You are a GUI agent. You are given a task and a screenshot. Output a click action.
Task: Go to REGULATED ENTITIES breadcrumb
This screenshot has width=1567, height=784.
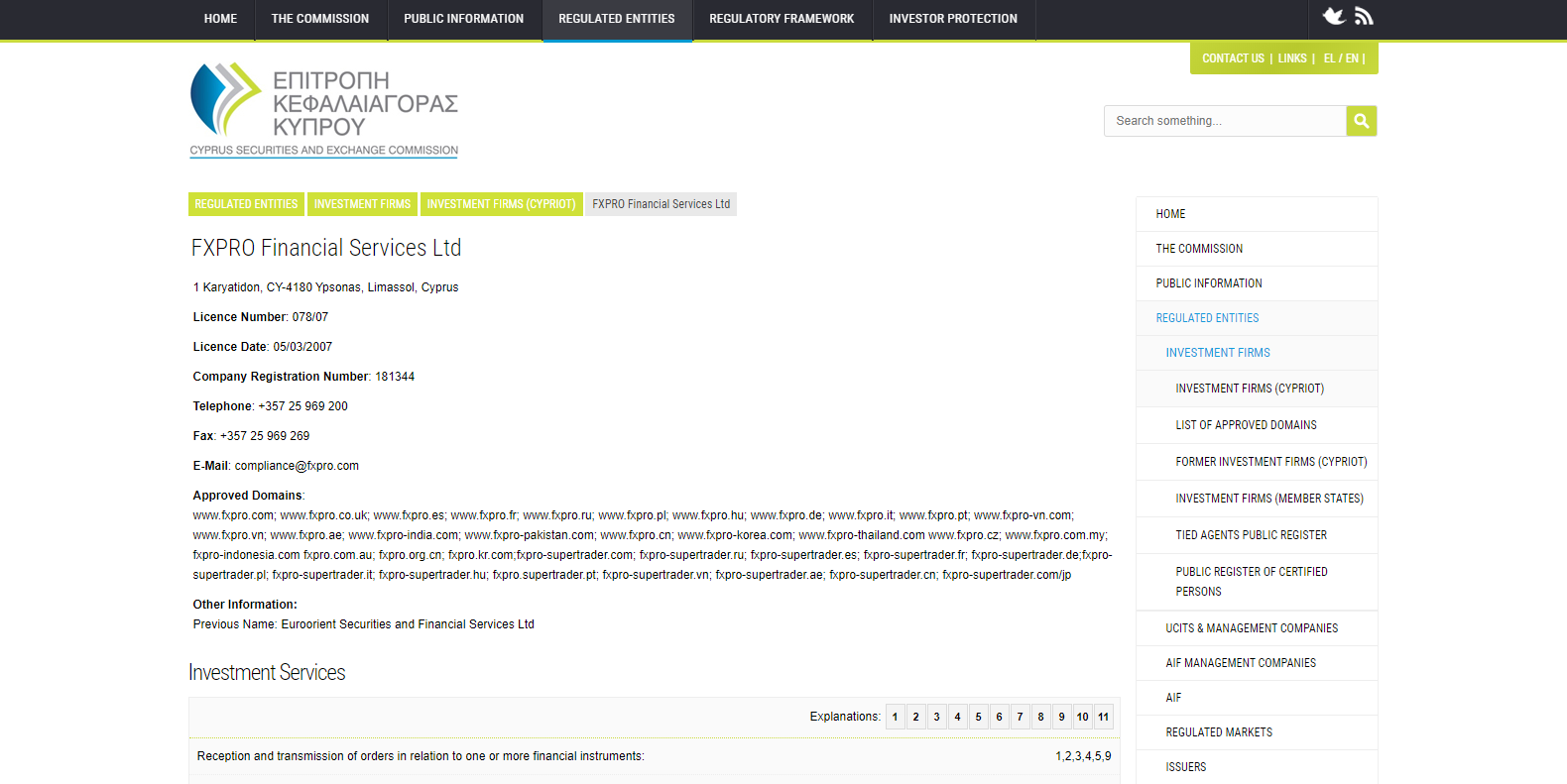click(x=246, y=204)
